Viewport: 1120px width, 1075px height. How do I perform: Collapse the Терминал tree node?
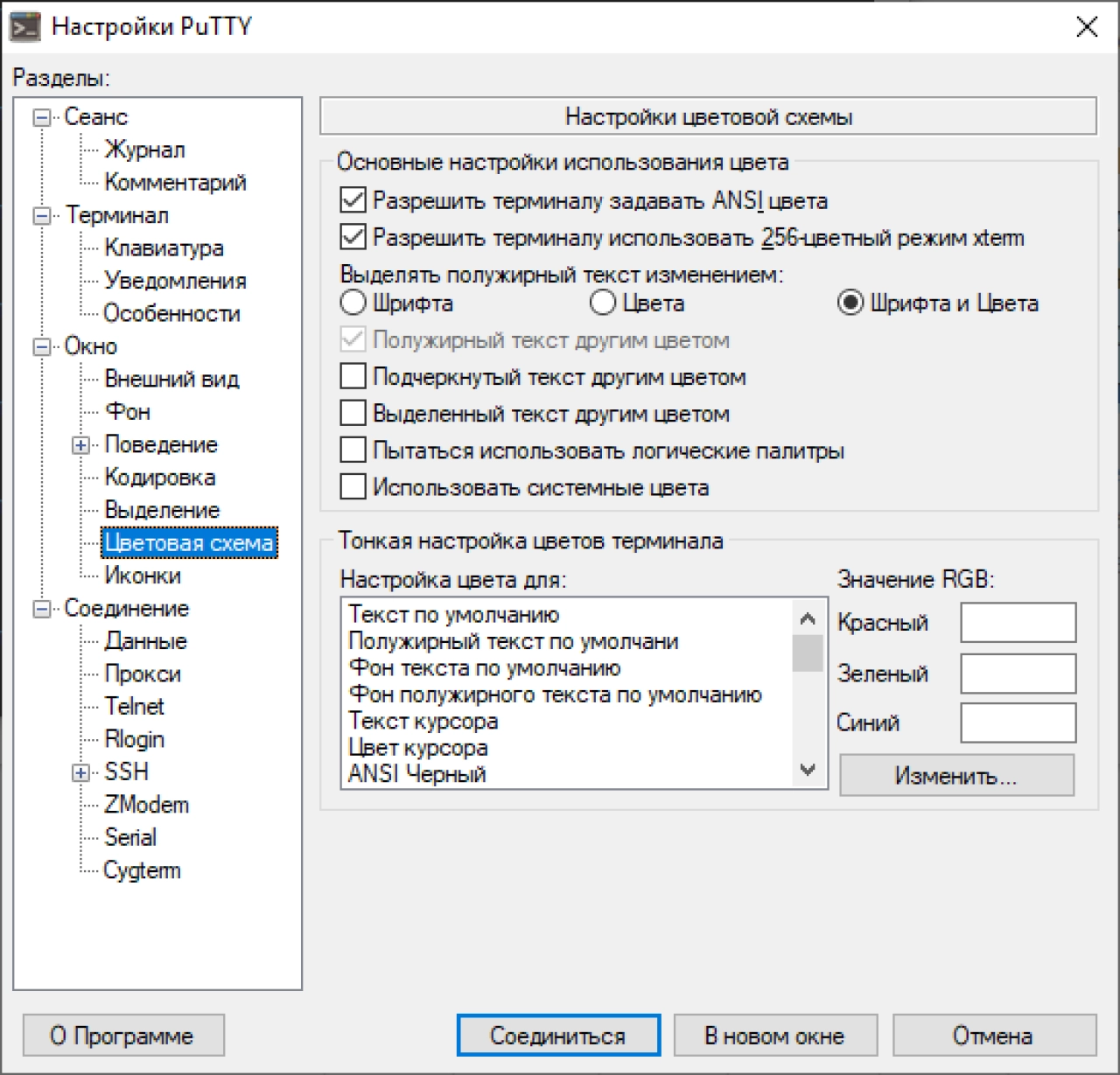coord(42,215)
